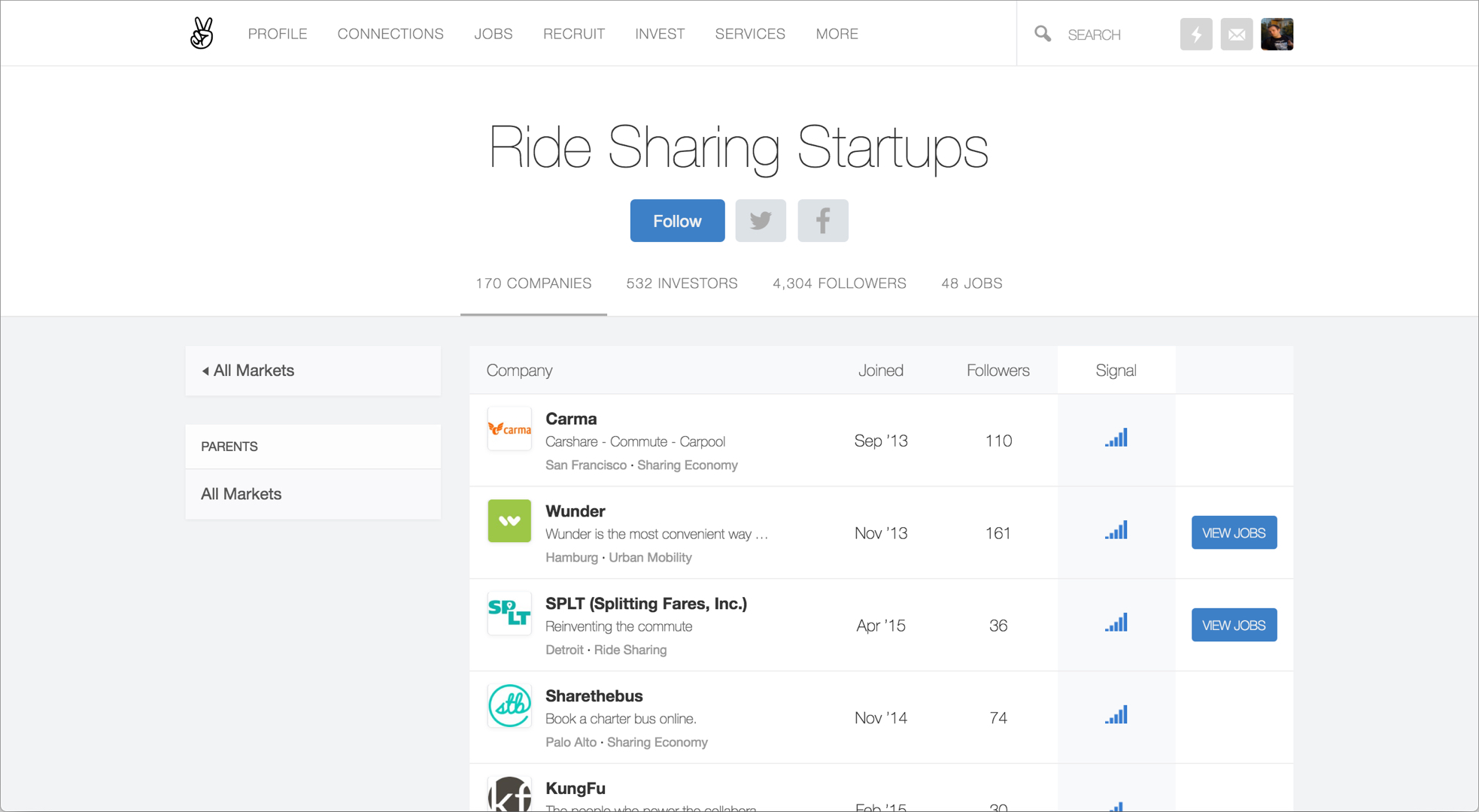Go back to All Markets heading link

tap(254, 371)
